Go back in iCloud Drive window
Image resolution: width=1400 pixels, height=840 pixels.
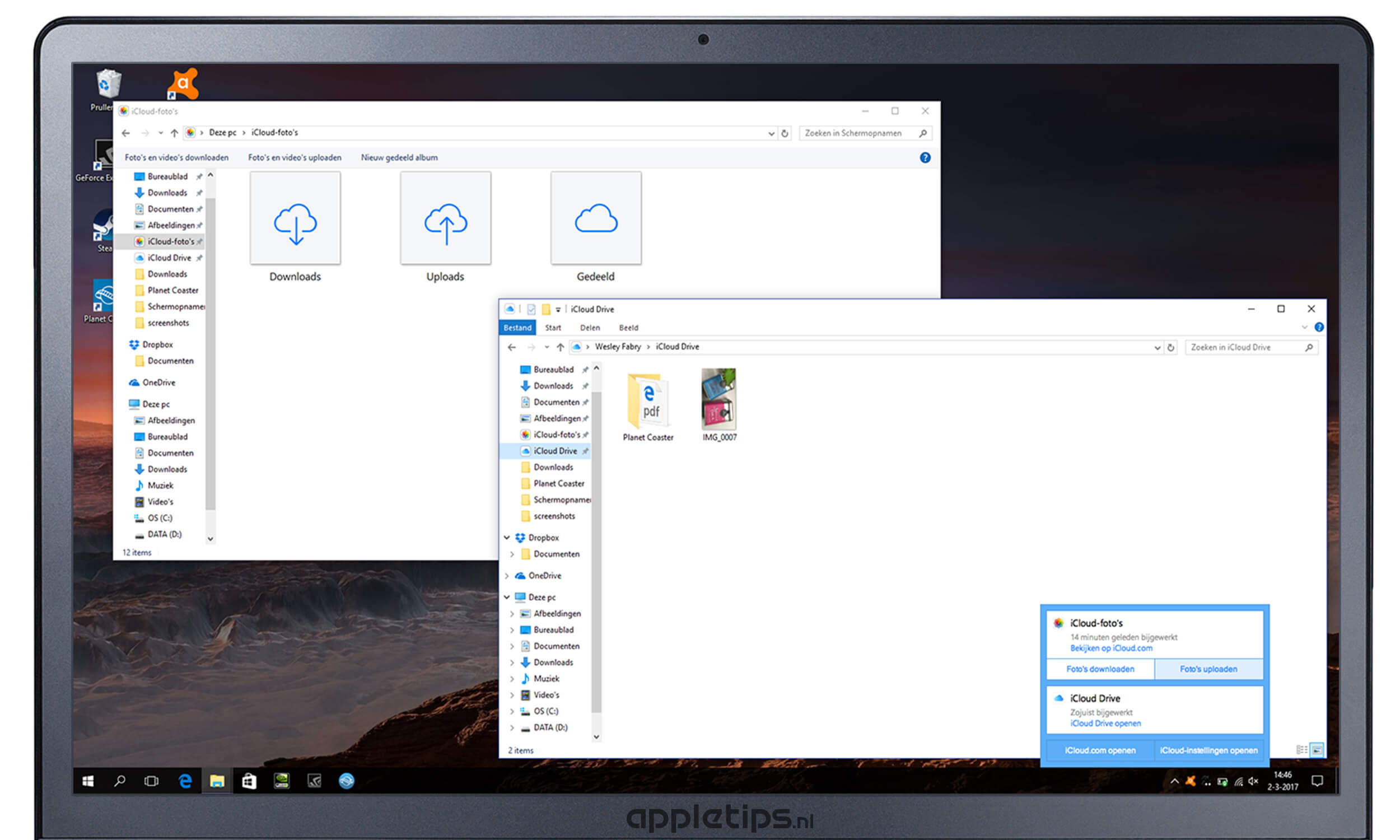pyautogui.click(x=512, y=347)
